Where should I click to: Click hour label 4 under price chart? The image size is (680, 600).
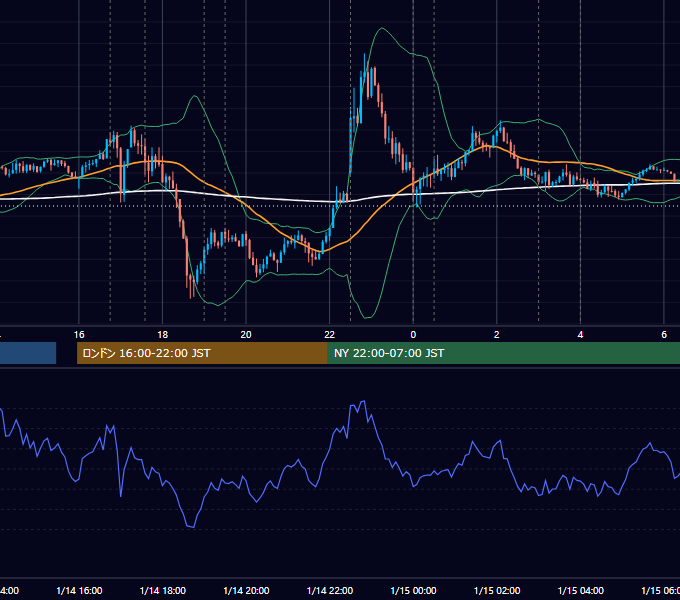click(580, 335)
